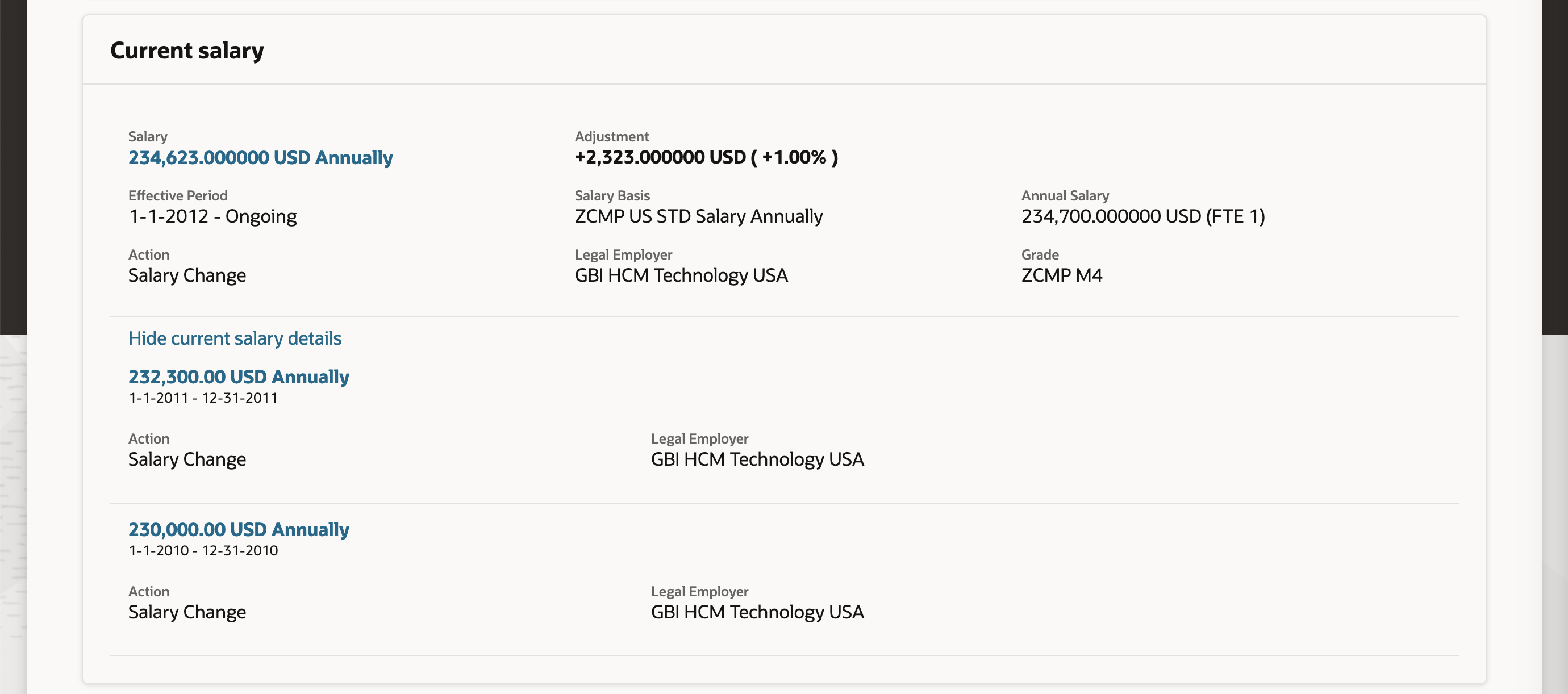Click the 1-1-2010 - 12-31-2010 date range
1568x694 pixels.
pos(203,550)
